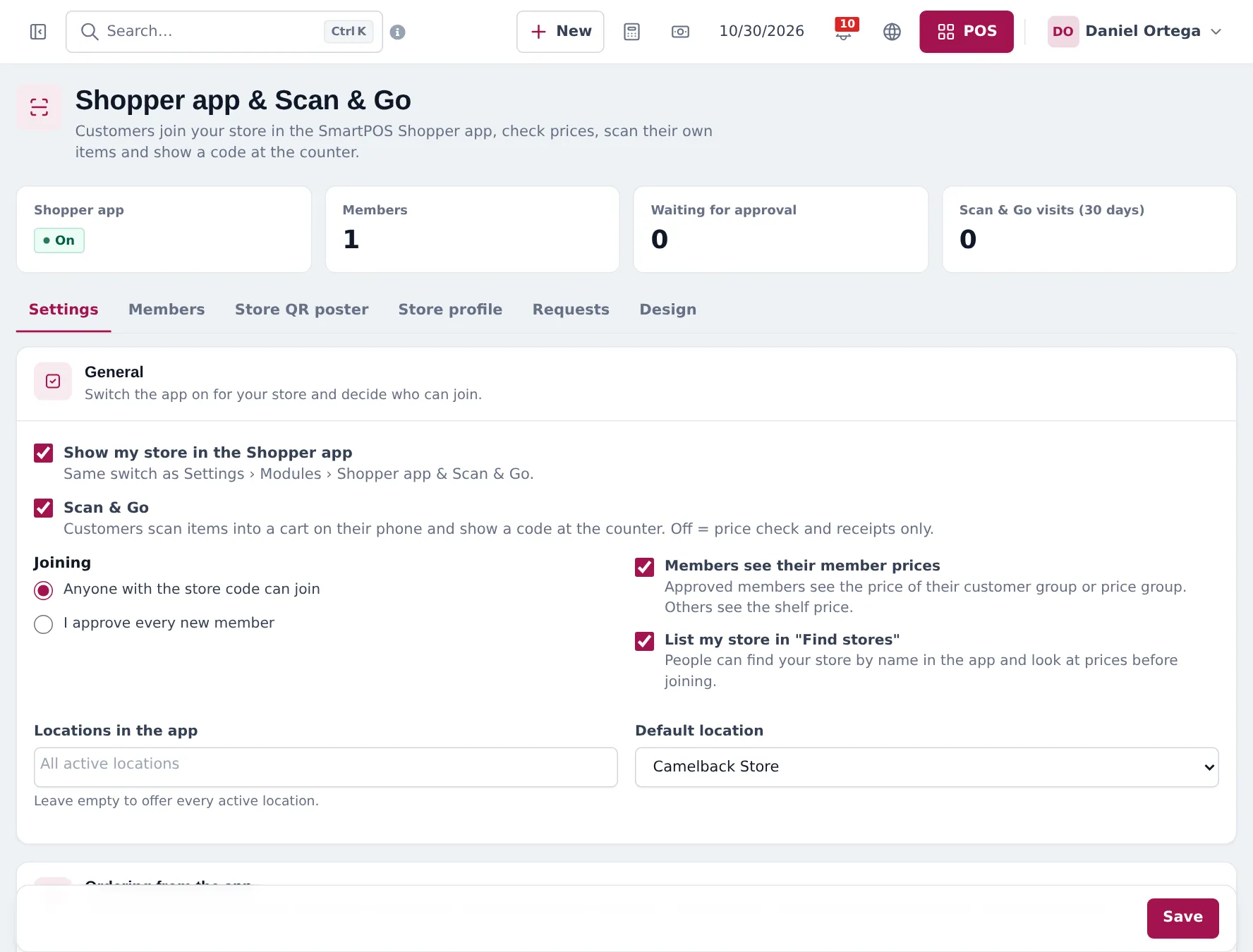The height and width of the screenshot is (952, 1253).
Task: View notifications bell with 10 badge
Action: (x=845, y=31)
